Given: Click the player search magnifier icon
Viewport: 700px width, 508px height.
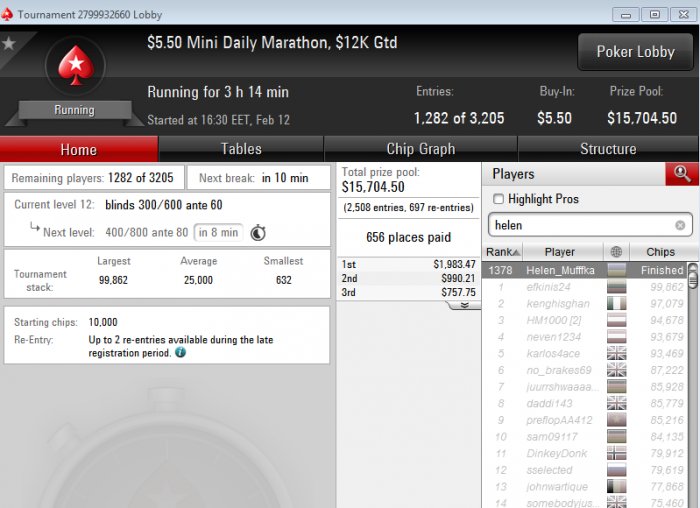Looking at the screenshot, I should pos(682,174).
